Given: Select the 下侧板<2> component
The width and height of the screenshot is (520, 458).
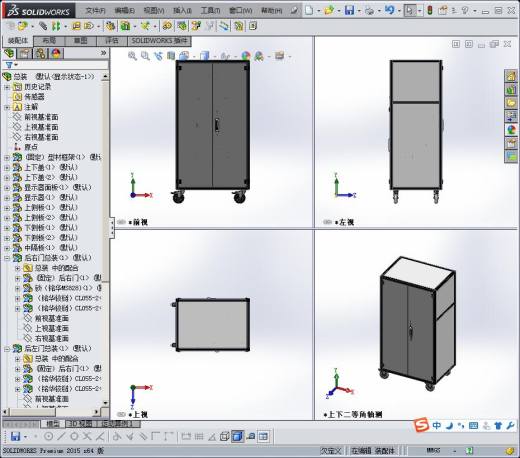Looking at the screenshot, I should pyautogui.click(x=51, y=238).
